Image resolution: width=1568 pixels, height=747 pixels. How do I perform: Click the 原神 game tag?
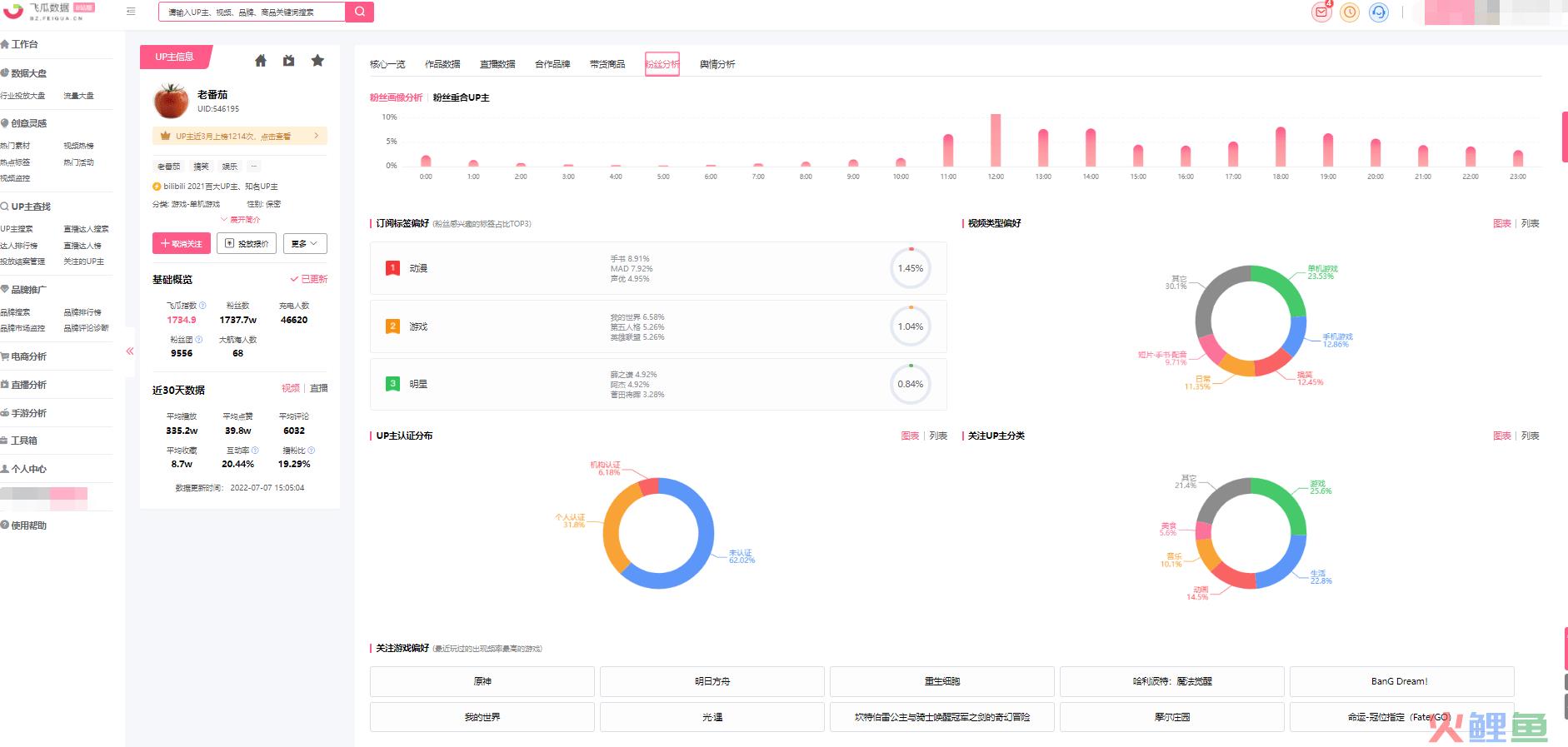482,681
